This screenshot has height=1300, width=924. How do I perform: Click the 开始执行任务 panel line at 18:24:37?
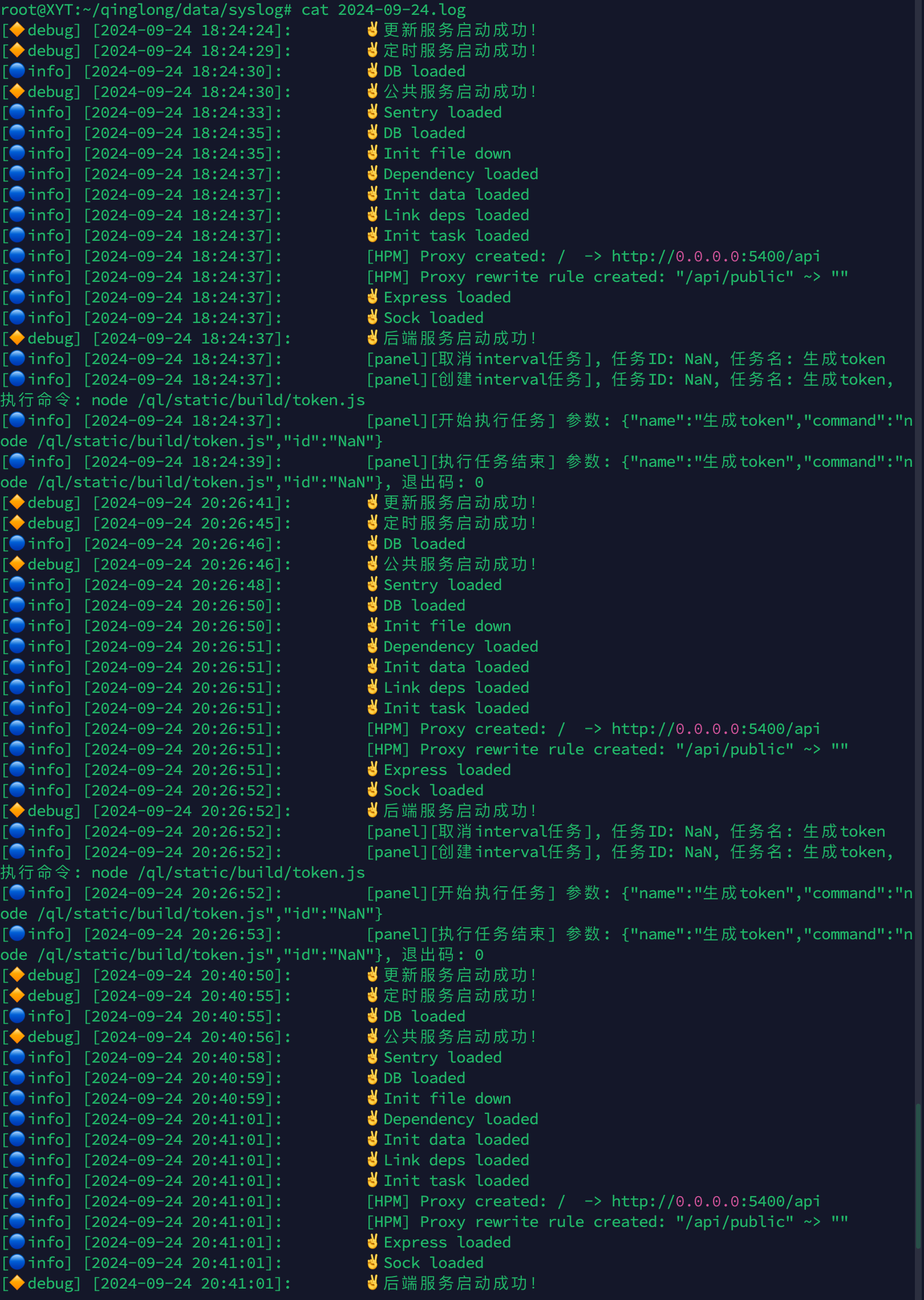pyautogui.click(x=456, y=431)
